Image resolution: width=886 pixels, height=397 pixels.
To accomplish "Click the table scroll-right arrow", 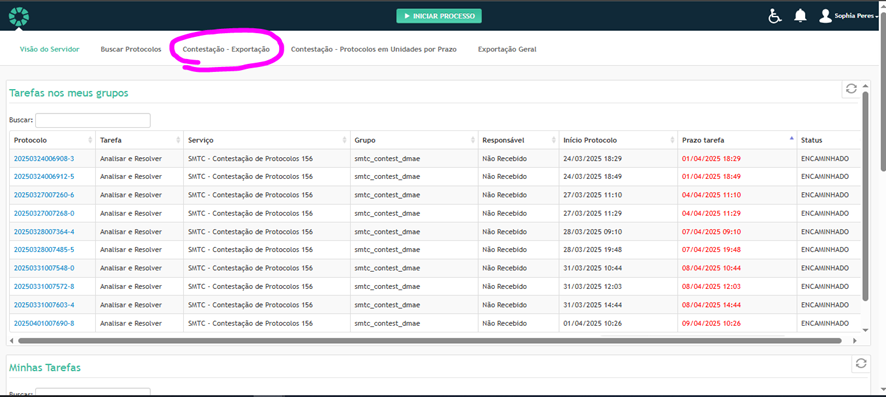I will 854,341.
